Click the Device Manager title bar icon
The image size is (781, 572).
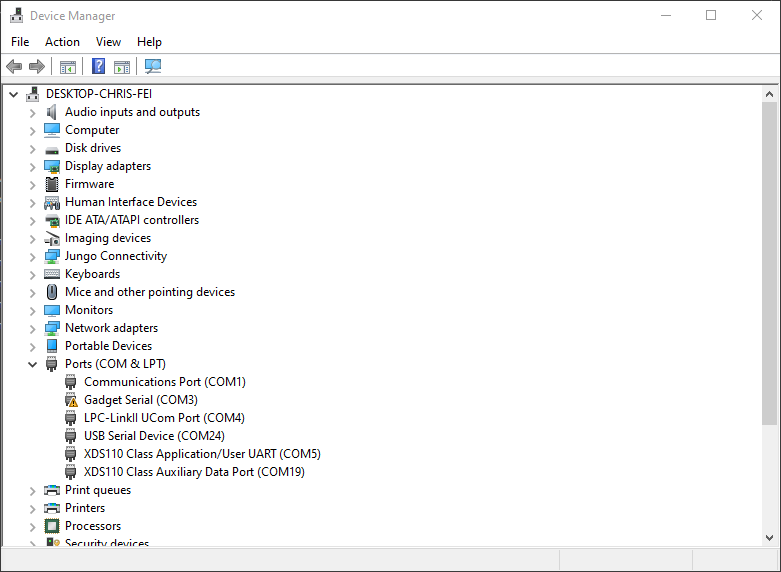pyautogui.click(x=16, y=15)
